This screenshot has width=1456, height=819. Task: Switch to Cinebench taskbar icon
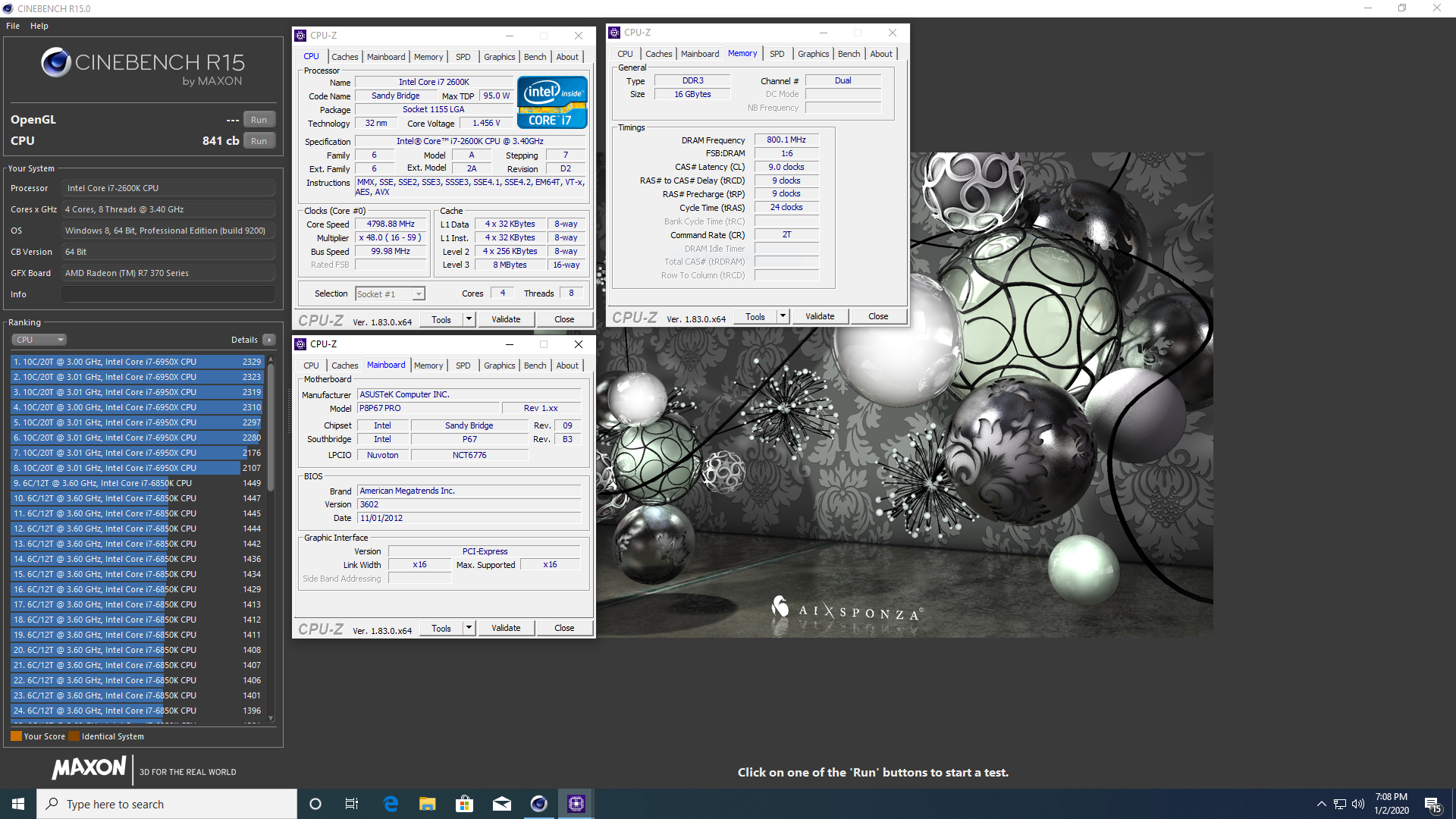538,804
